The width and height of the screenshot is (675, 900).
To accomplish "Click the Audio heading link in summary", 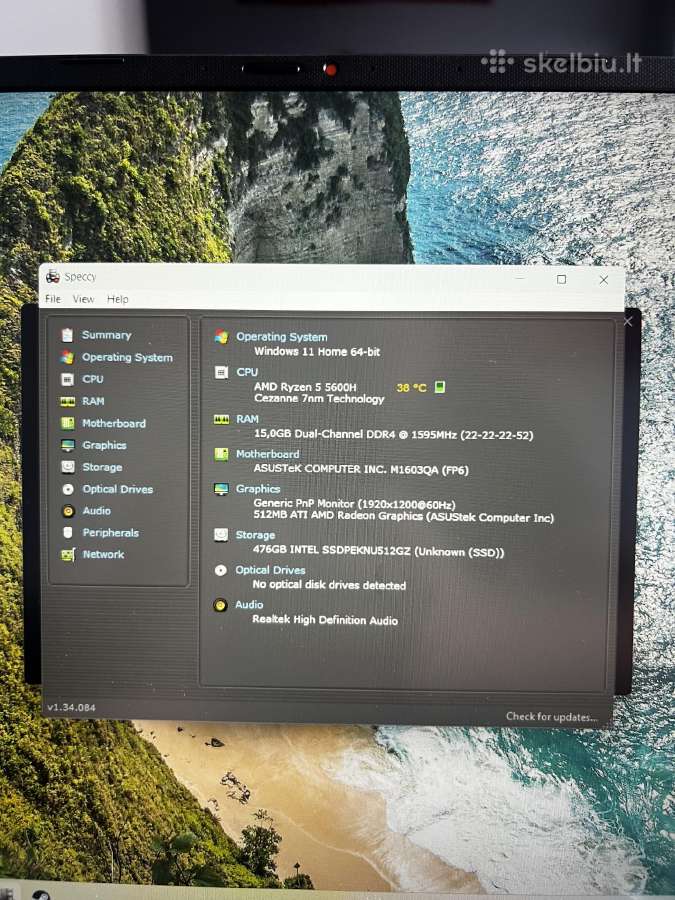I will pyautogui.click(x=249, y=605).
